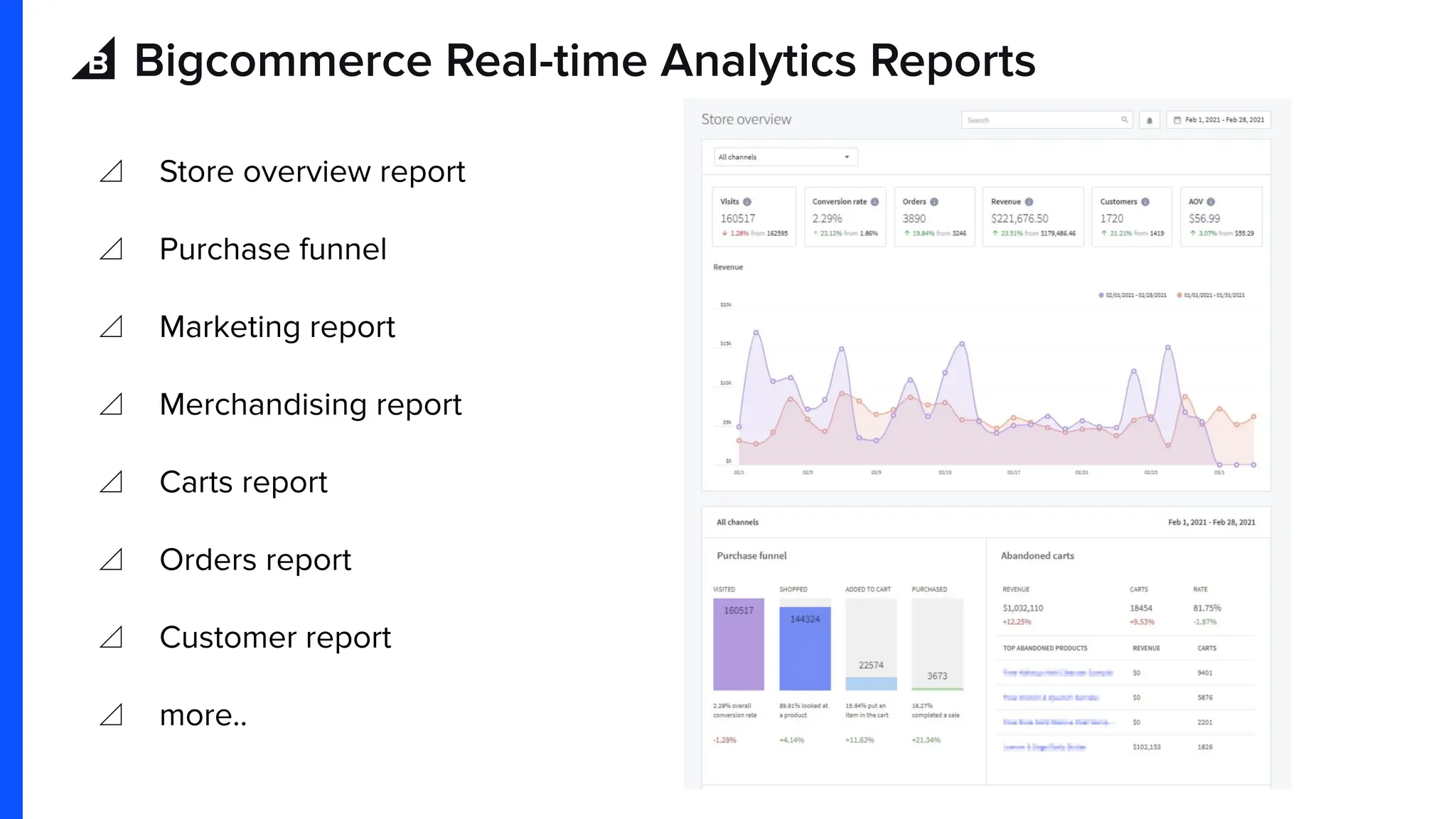This screenshot has height=819, width=1456.
Task: Toggle the 02/01/2021 - 02/28/2021 legend series
Action: [1133, 295]
